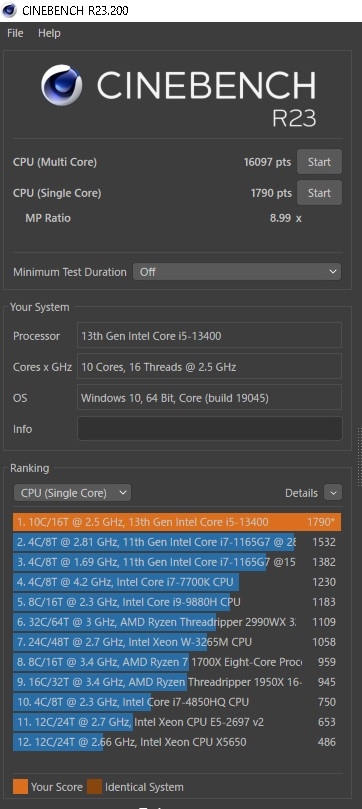362x809 pixels.
Task: Open the Minimum Test Duration dropdown
Action: coord(237,272)
